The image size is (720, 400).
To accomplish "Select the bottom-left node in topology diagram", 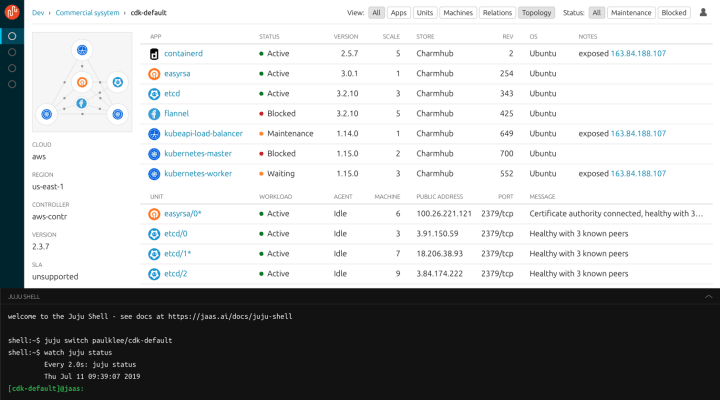I will pos(46,114).
